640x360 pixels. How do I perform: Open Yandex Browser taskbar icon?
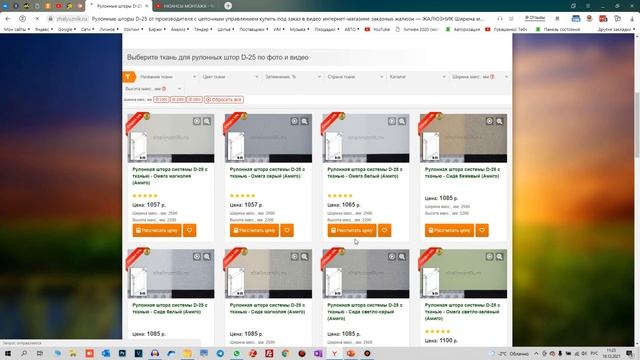point(334,353)
